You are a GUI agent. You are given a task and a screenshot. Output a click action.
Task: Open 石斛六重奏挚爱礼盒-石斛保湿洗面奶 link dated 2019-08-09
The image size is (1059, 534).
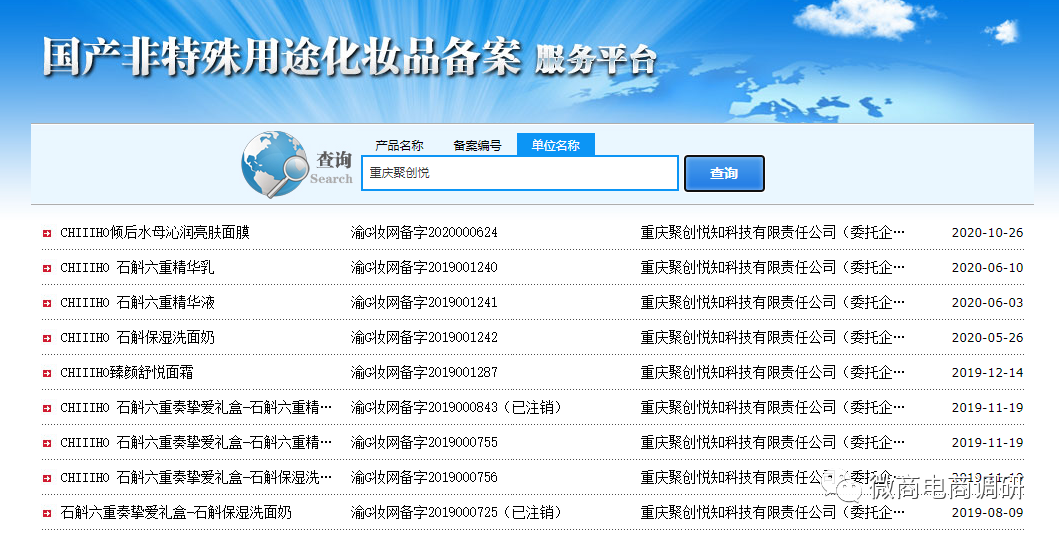coord(176,513)
